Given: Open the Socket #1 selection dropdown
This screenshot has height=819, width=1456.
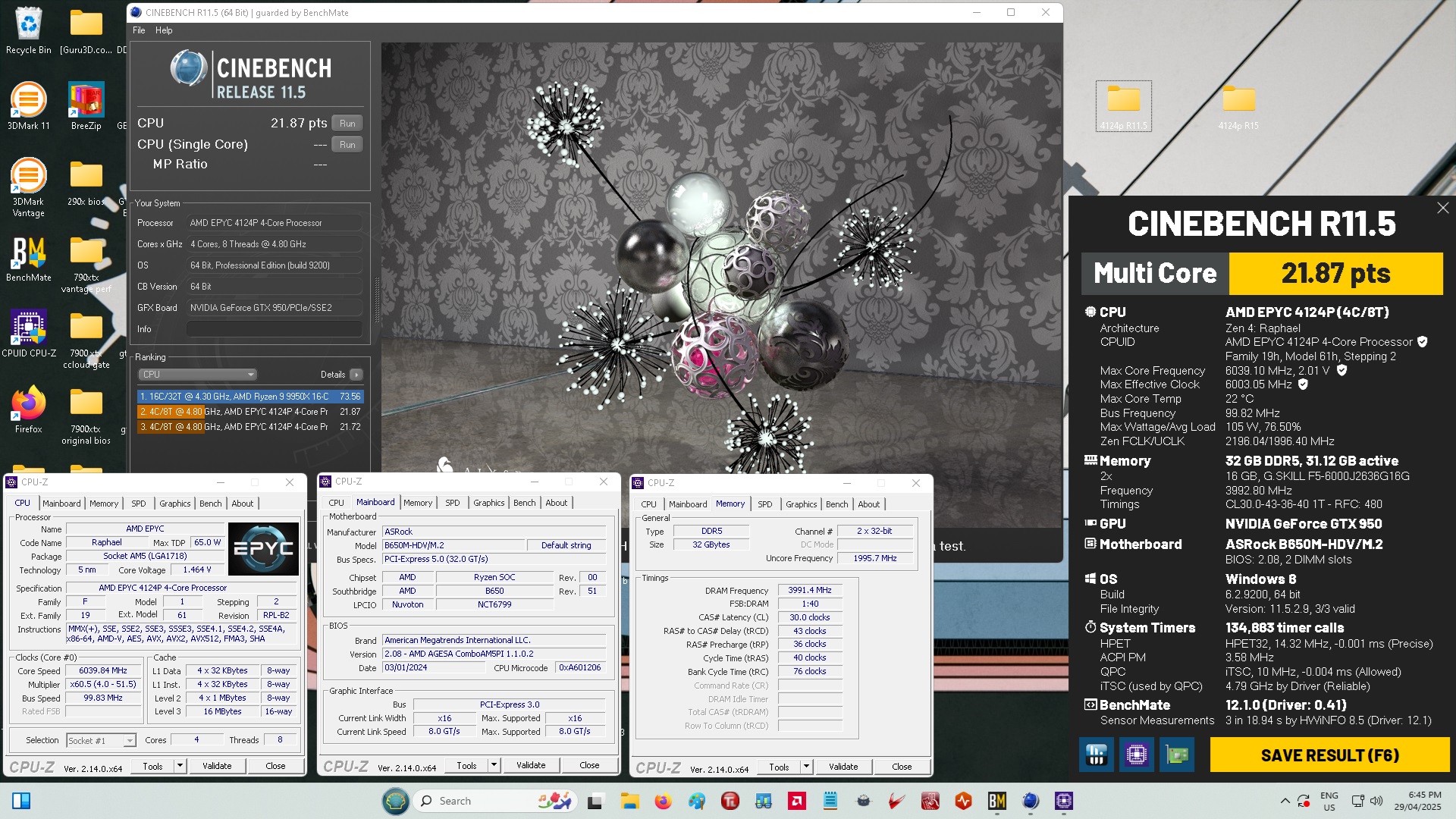Looking at the screenshot, I should [101, 741].
